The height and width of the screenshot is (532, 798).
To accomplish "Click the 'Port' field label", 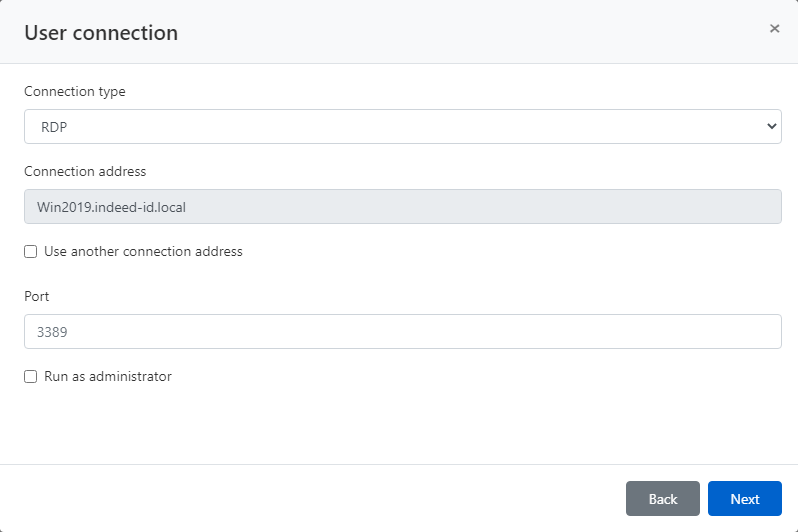I will (x=37, y=296).
